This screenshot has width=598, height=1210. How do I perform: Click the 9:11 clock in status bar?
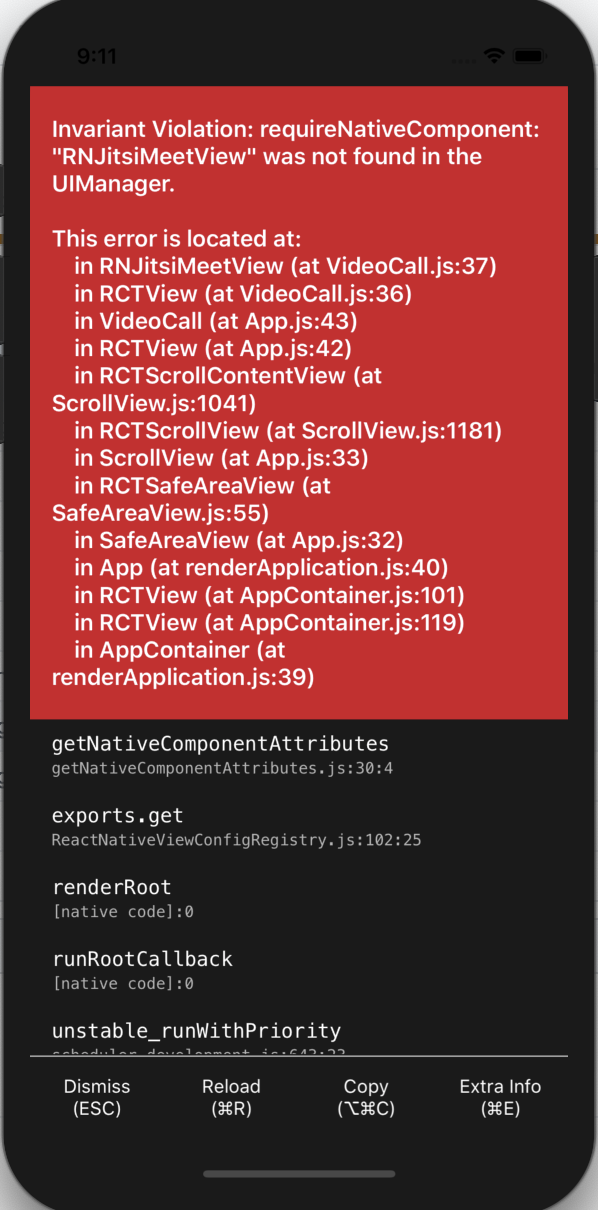(99, 57)
